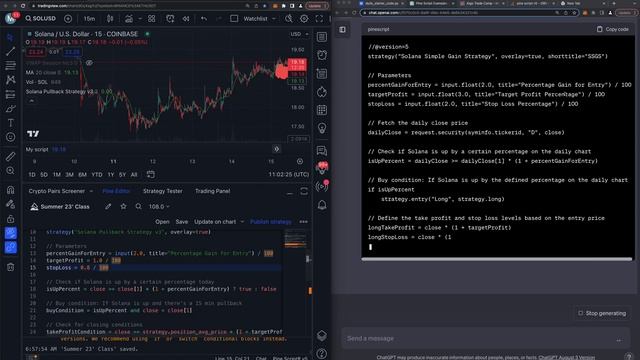Screen dimensions: 640x360
Task: Click Save in the Pine Editor
Action: pos(182,222)
